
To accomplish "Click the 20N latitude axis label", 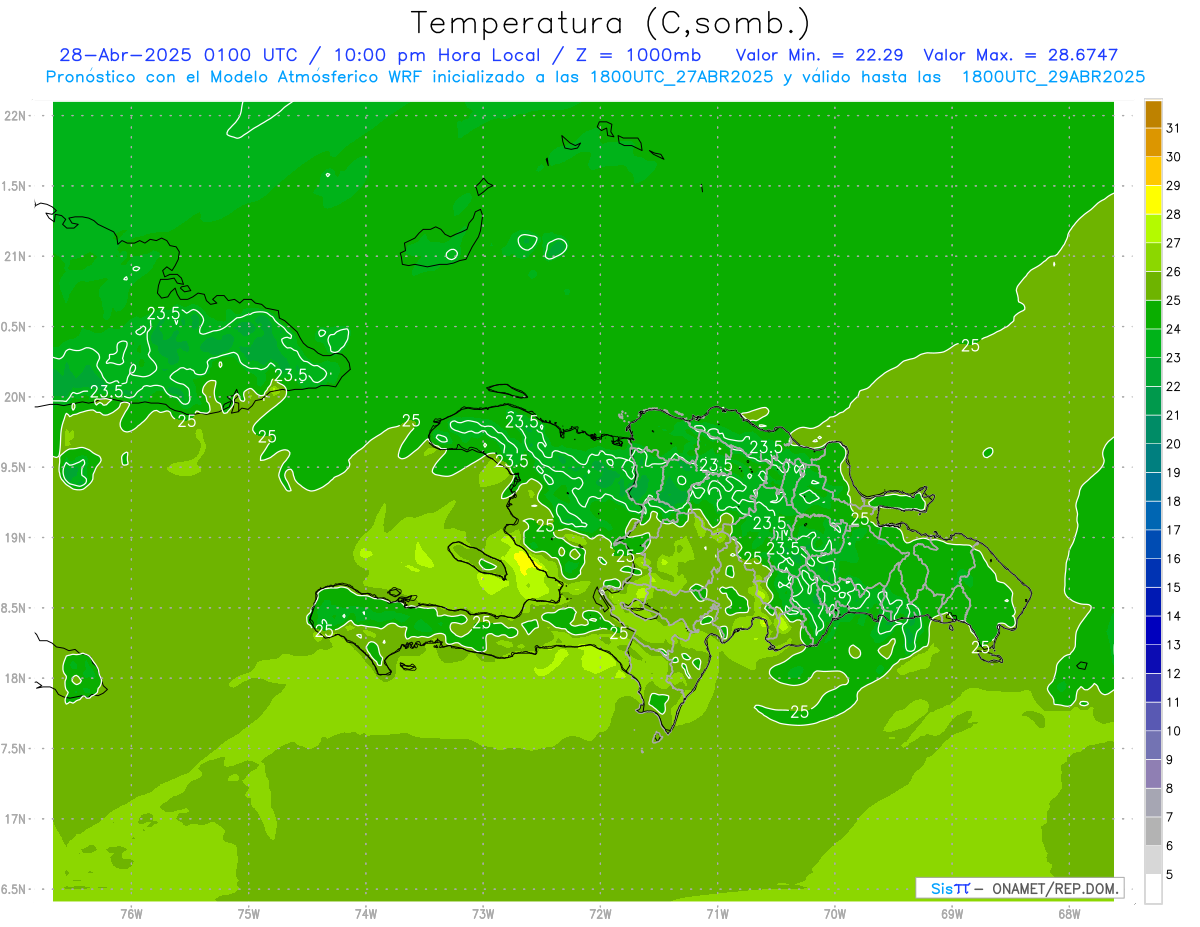I will tap(16, 398).
